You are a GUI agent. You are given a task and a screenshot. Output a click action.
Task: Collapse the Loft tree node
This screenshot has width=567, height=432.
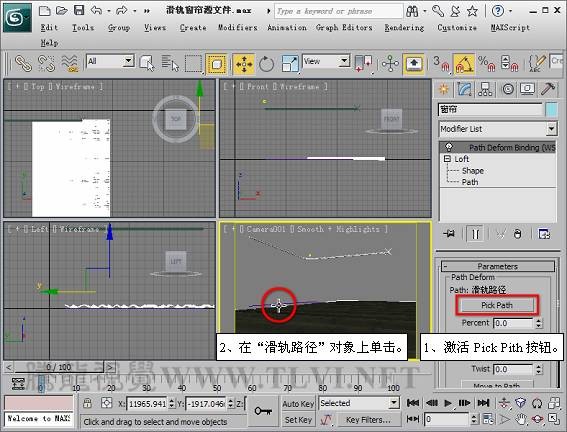point(447,159)
